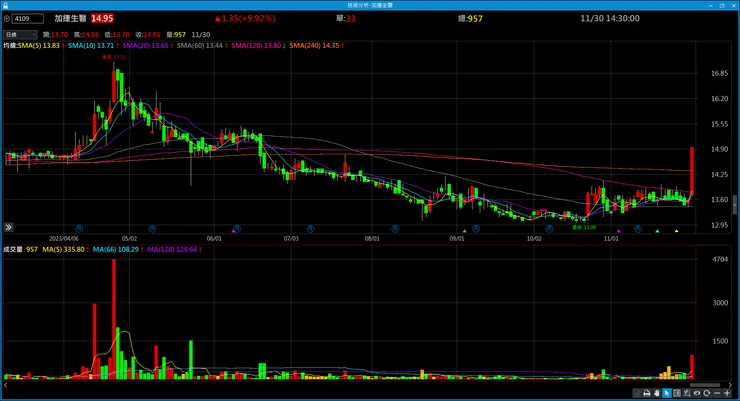Click the 2023/04/06 date label
This screenshot has width=740, height=401.
pos(64,238)
